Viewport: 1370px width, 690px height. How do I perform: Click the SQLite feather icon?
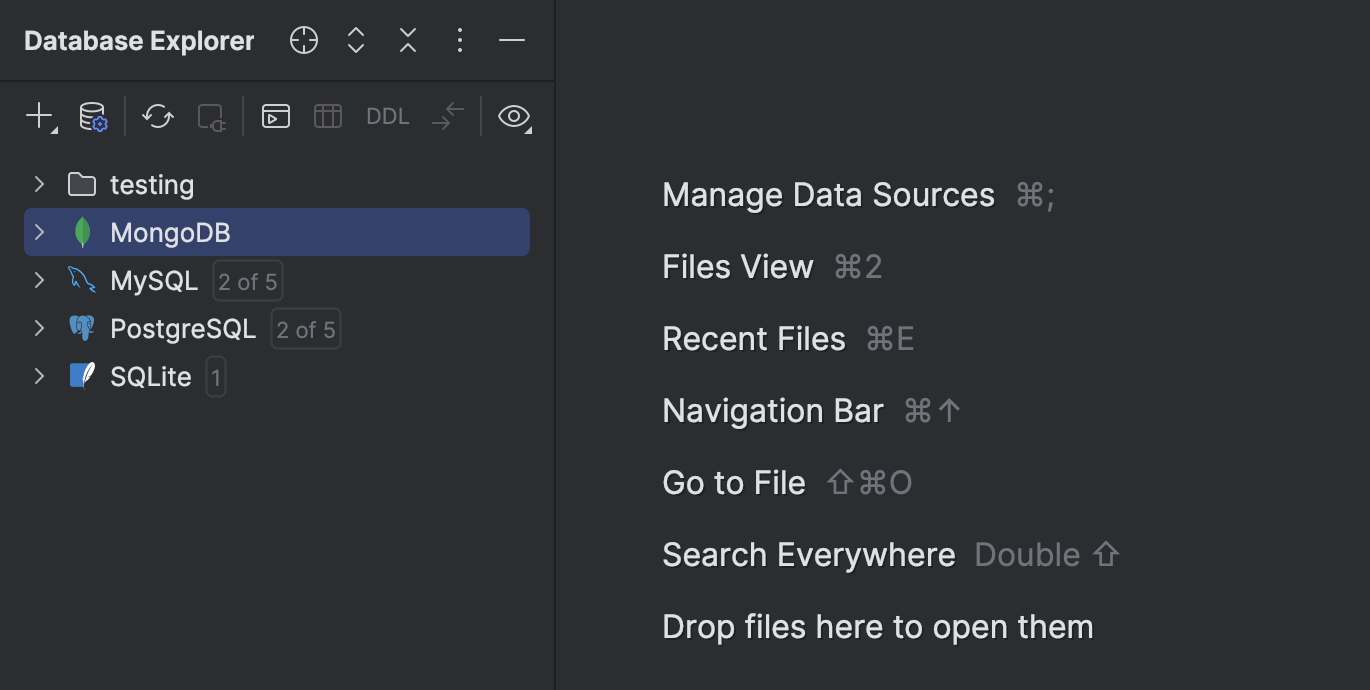pos(82,376)
